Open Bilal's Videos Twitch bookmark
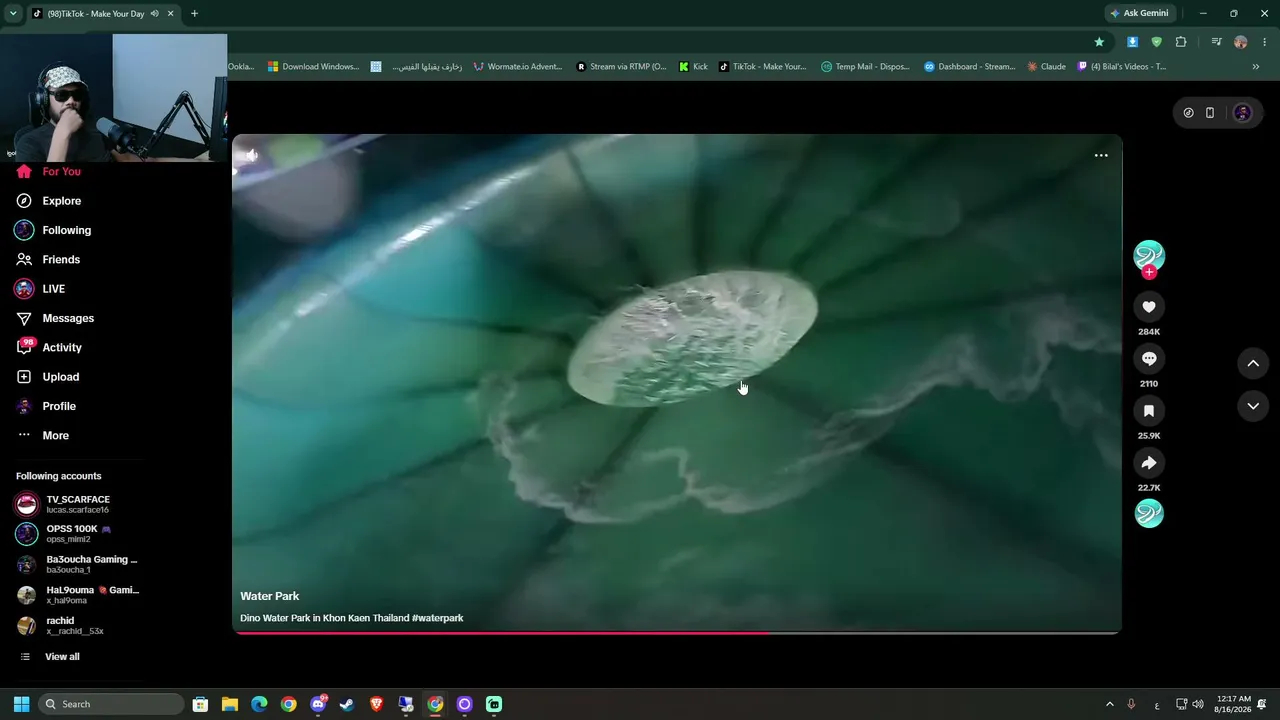 1122,67
